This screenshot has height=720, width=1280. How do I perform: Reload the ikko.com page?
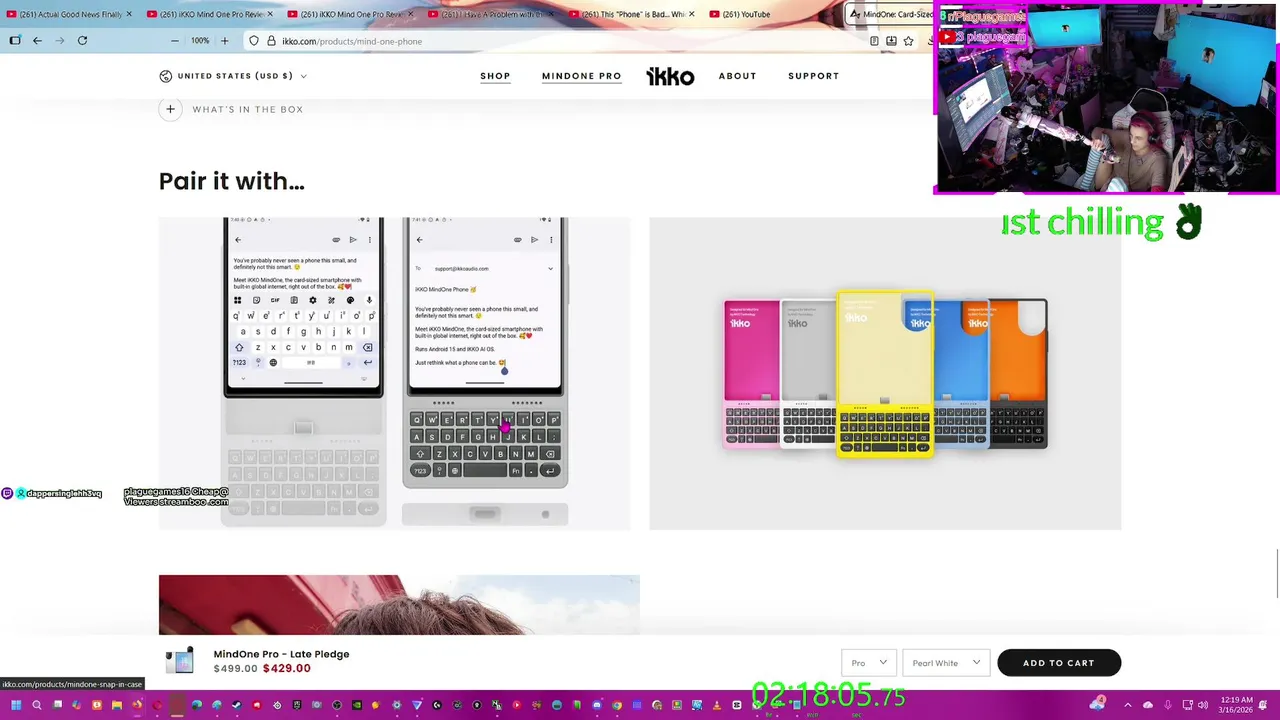82,41
